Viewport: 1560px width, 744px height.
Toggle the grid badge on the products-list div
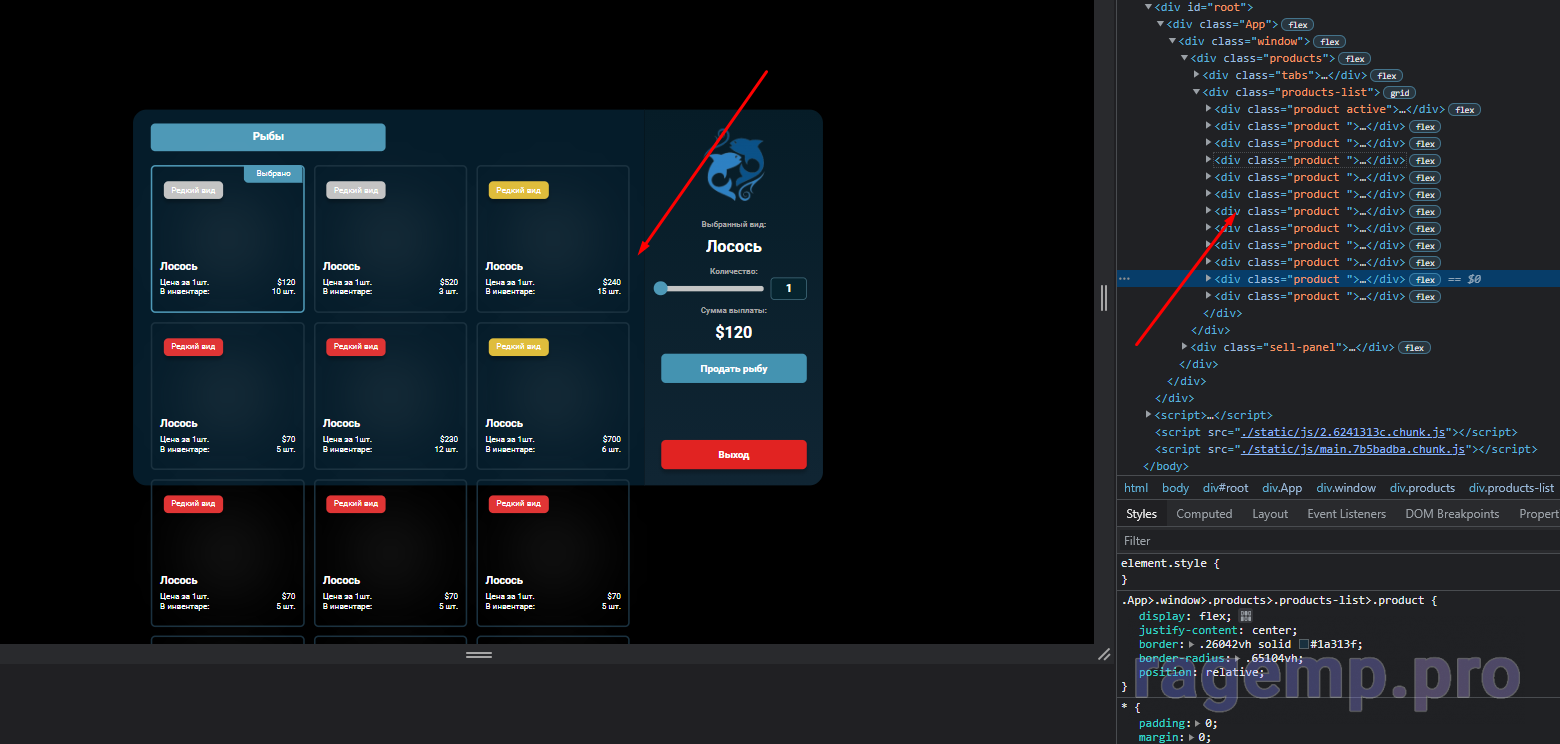pos(1397,92)
